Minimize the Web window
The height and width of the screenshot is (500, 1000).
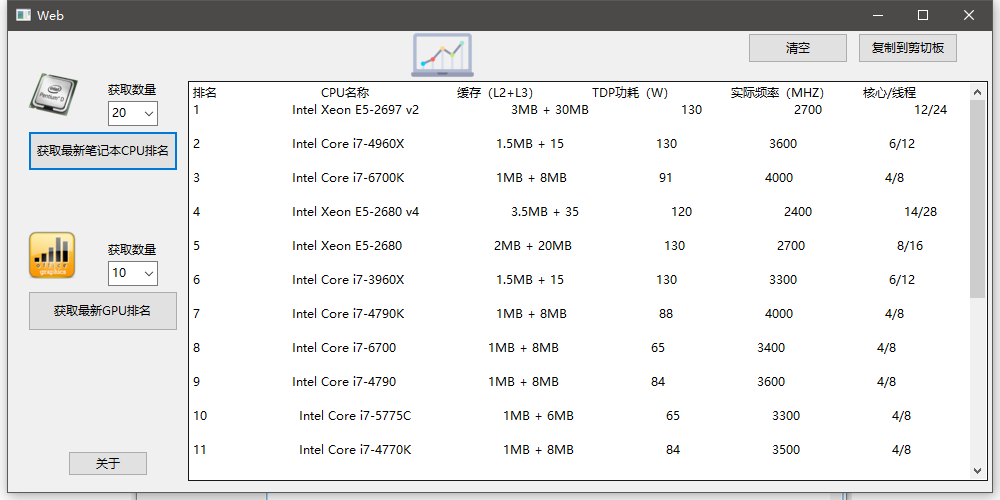878,15
